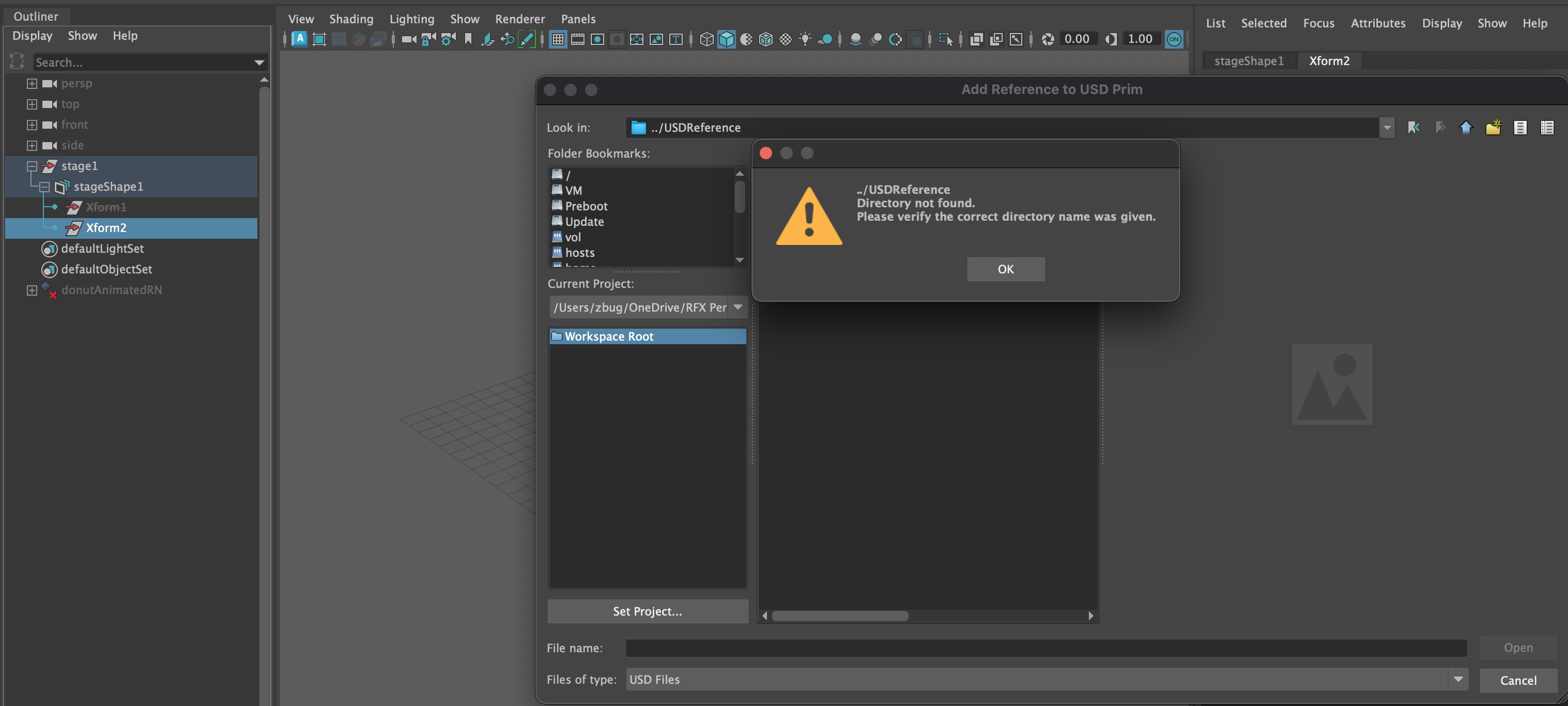Toggle the color management ON button
Viewport: 1568px width, 706px height.
[x=1174, y=40]
